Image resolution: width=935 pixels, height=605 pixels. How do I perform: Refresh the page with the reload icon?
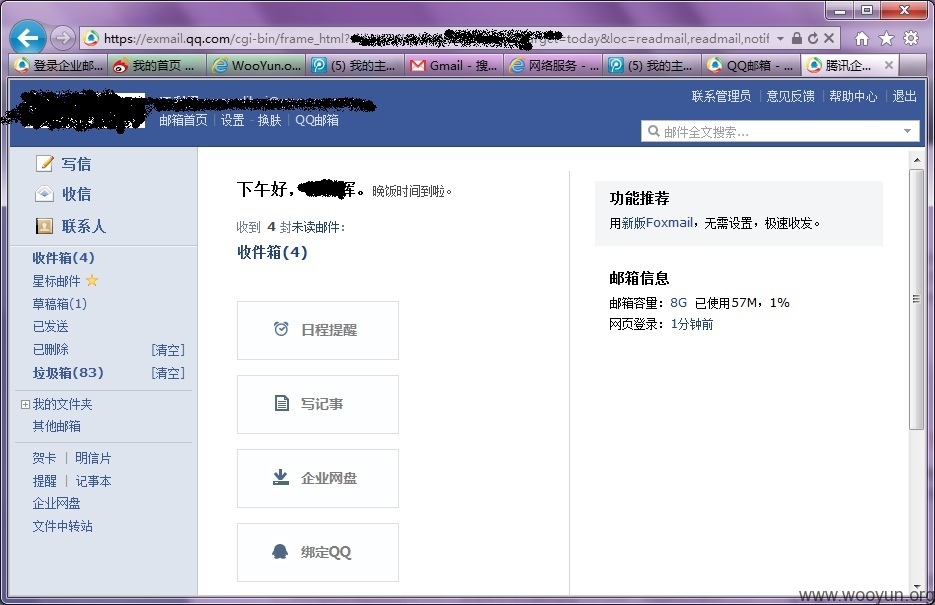pyautogui.click(x=813, y=38)
